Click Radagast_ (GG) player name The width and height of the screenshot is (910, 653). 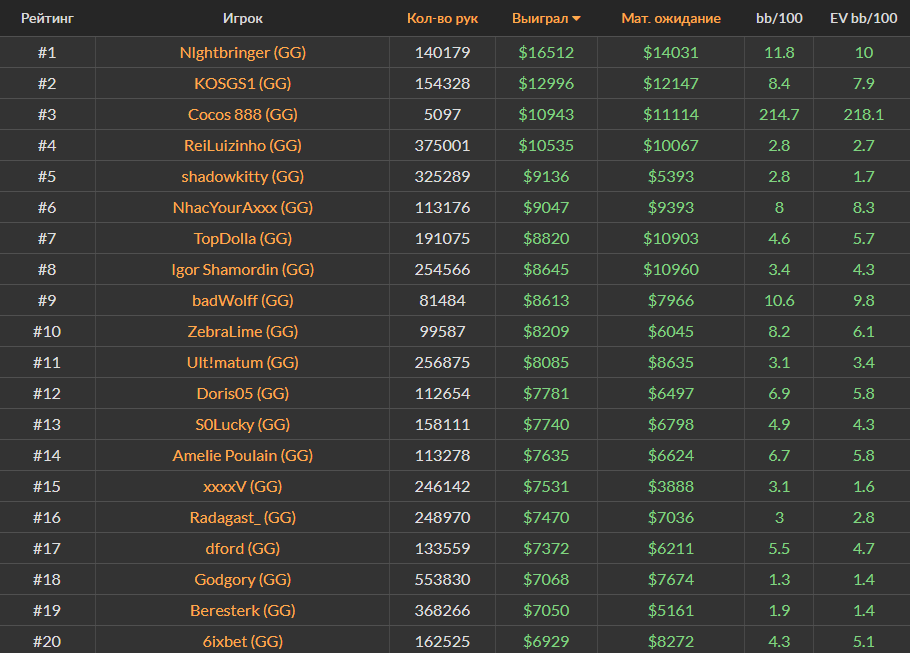tap(242, 517)
